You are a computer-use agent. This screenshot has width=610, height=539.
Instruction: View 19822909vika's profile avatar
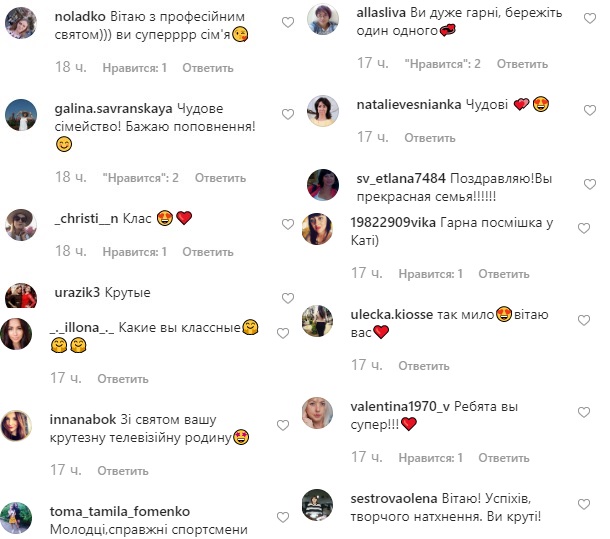point(317,229)
